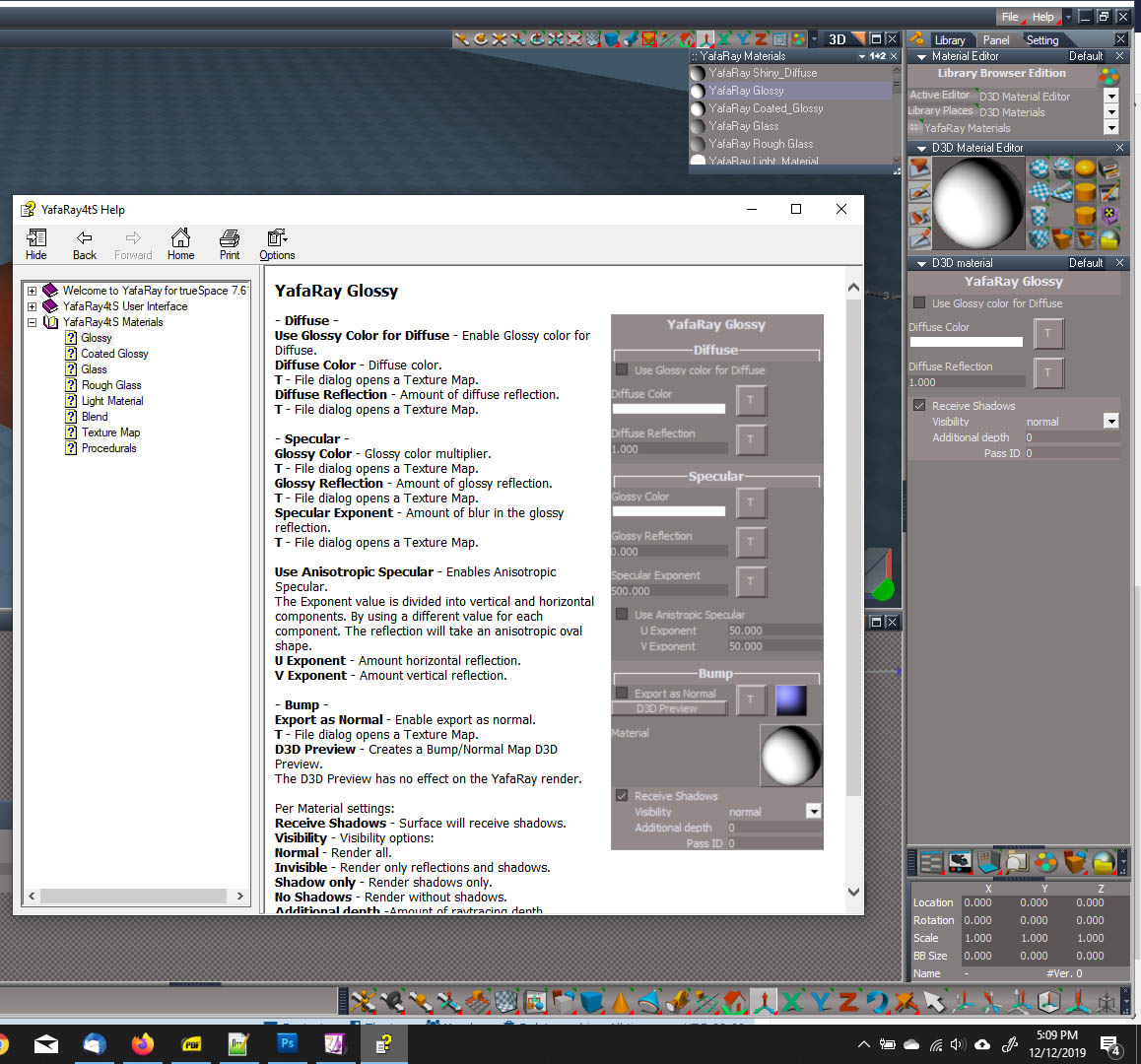This screenshot has width=1141, height=1064.
Task: Click the material preview sphere in D3D Material Editor
Action: (x=978, y=204)
